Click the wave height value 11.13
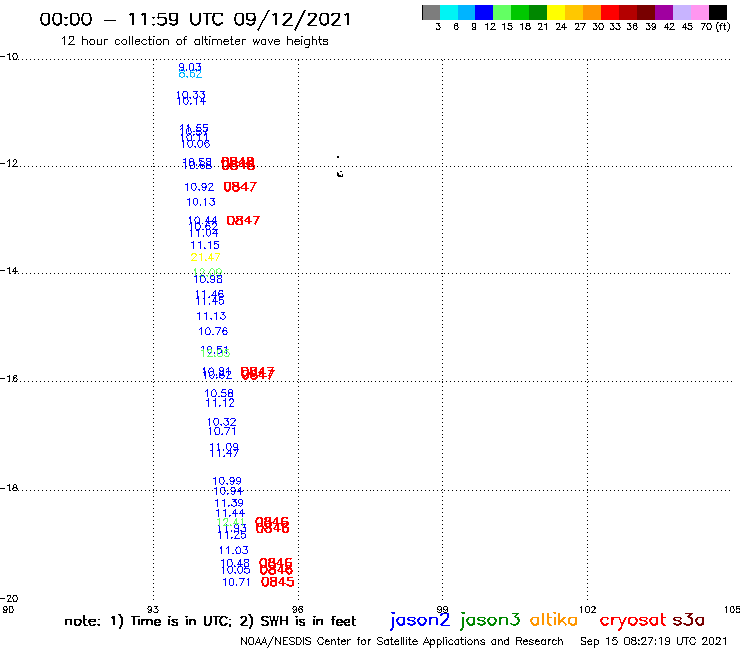This screenshot has width=740, height=650. pos(211,316)
